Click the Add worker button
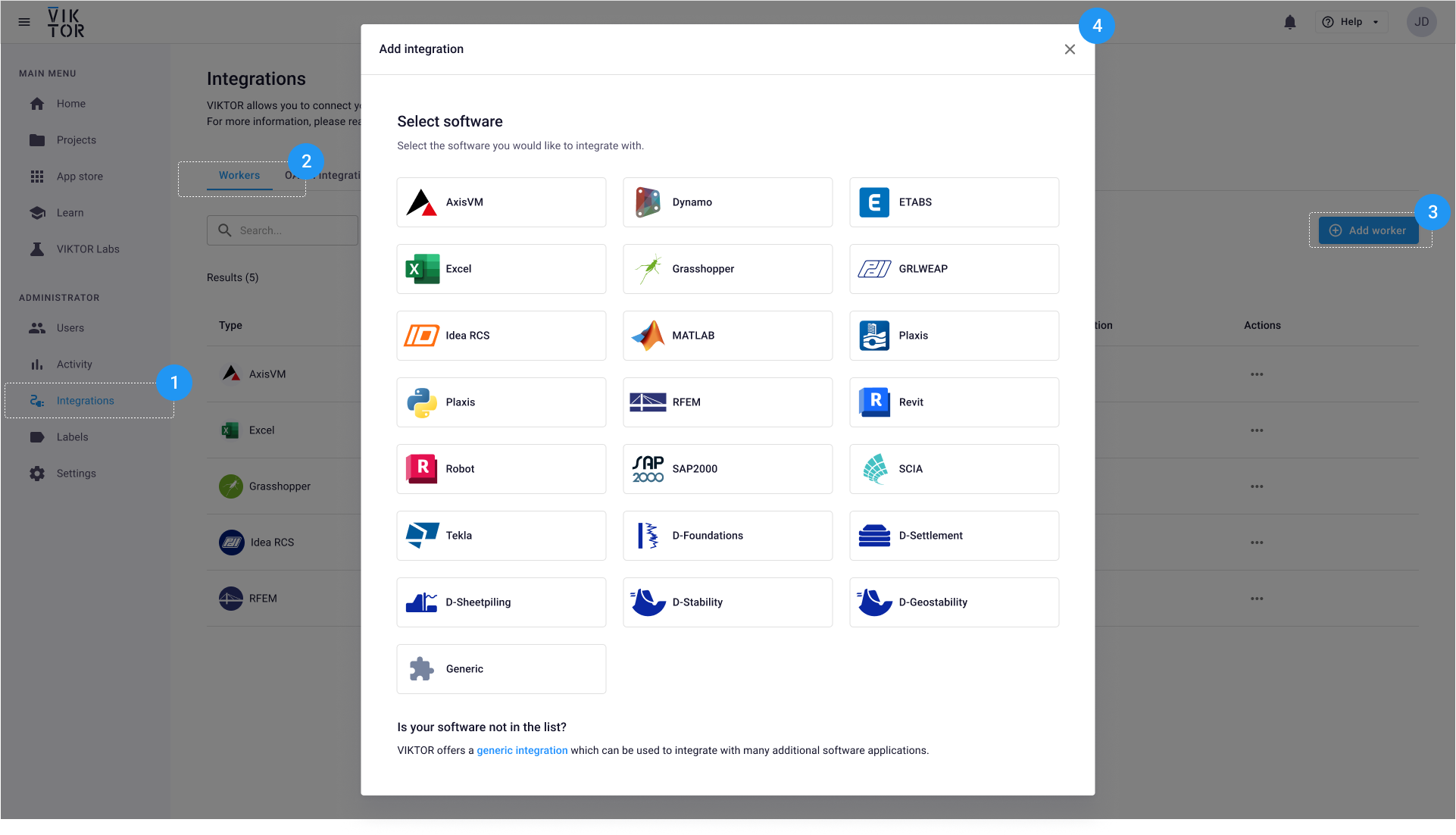This screenshot has height=835, width=1456. tap(1368, 230)
